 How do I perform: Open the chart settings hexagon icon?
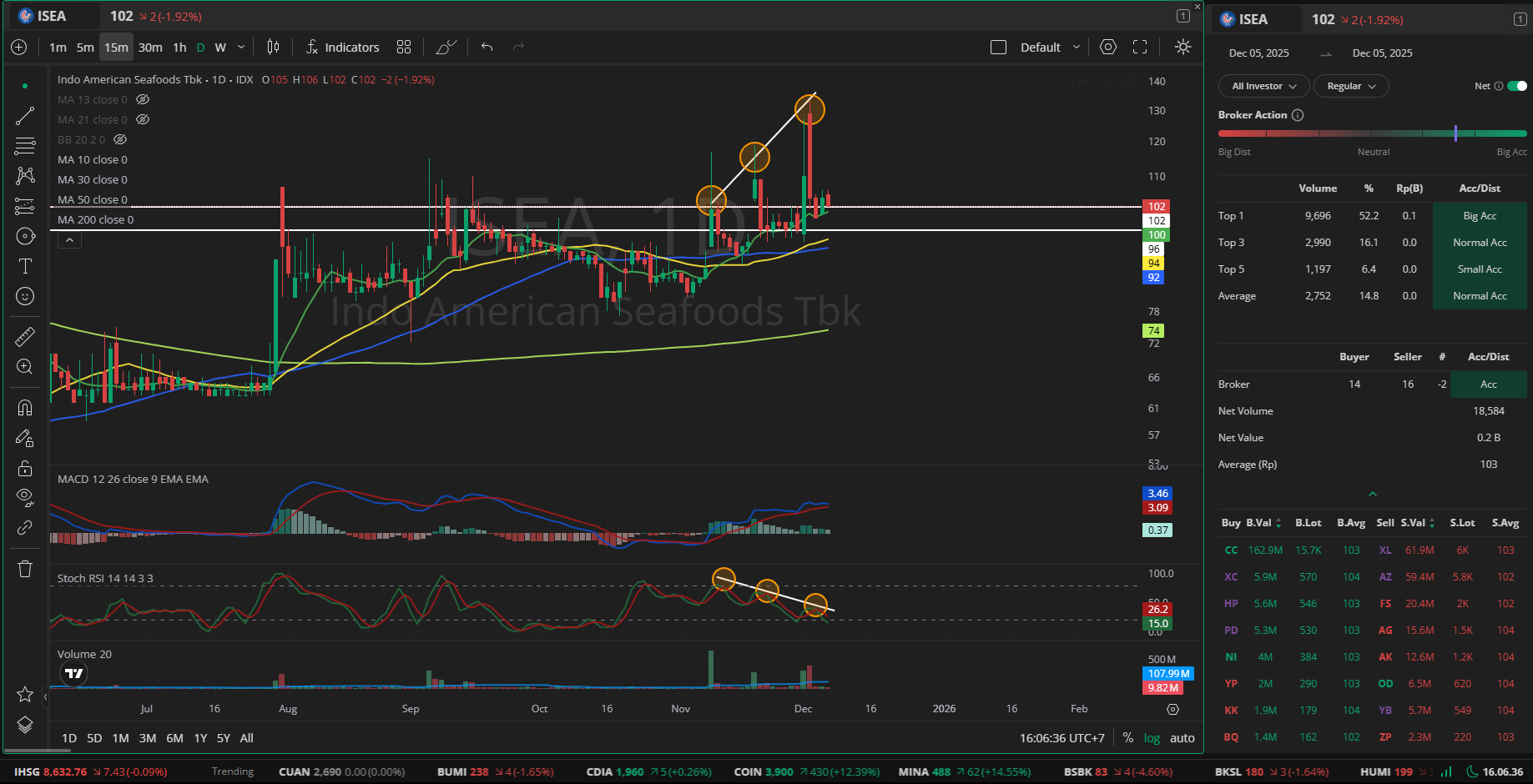pyautogui.click(x=1107, y=48)
